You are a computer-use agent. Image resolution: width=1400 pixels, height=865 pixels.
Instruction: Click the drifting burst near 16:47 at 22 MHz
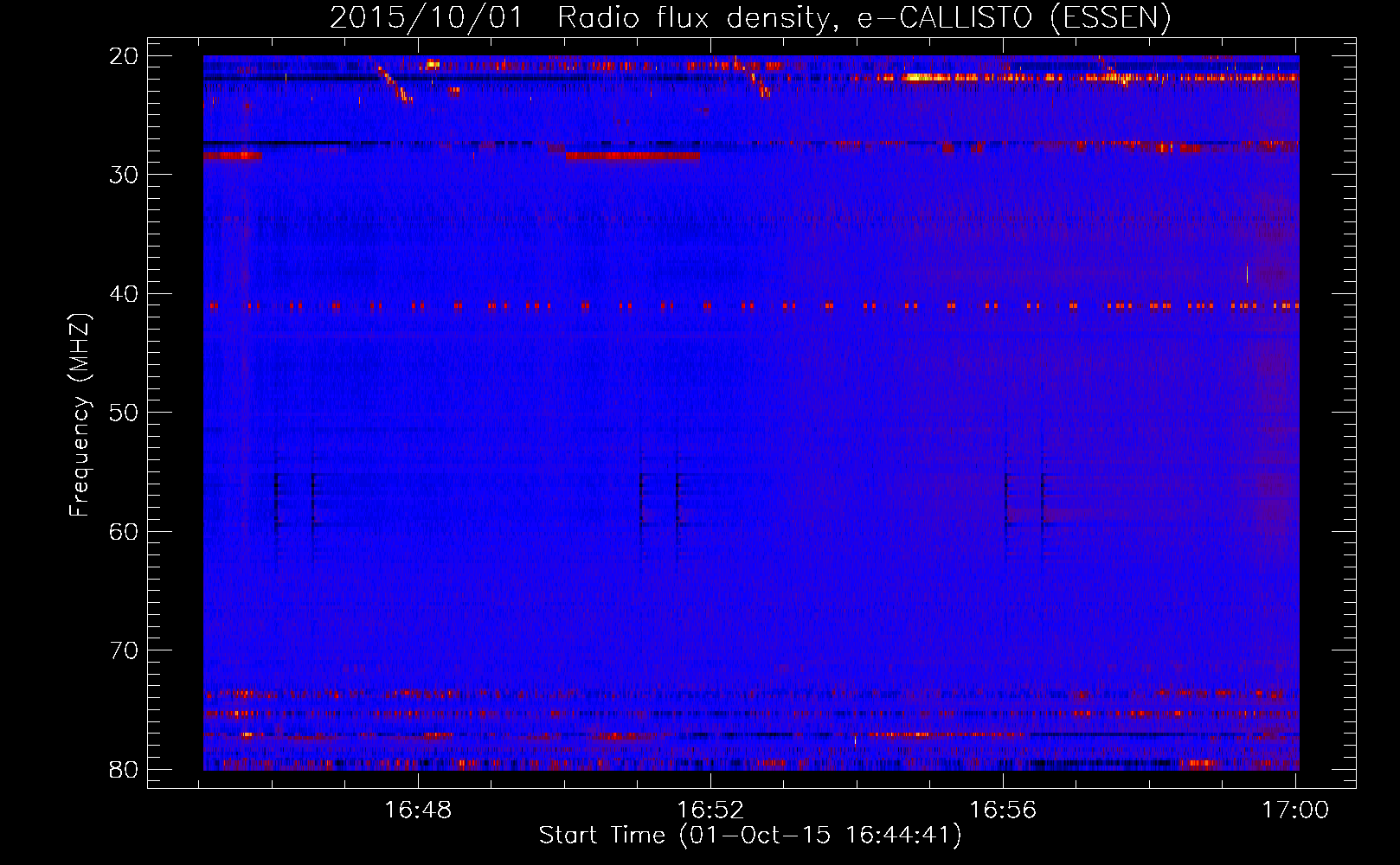(395, 84)
